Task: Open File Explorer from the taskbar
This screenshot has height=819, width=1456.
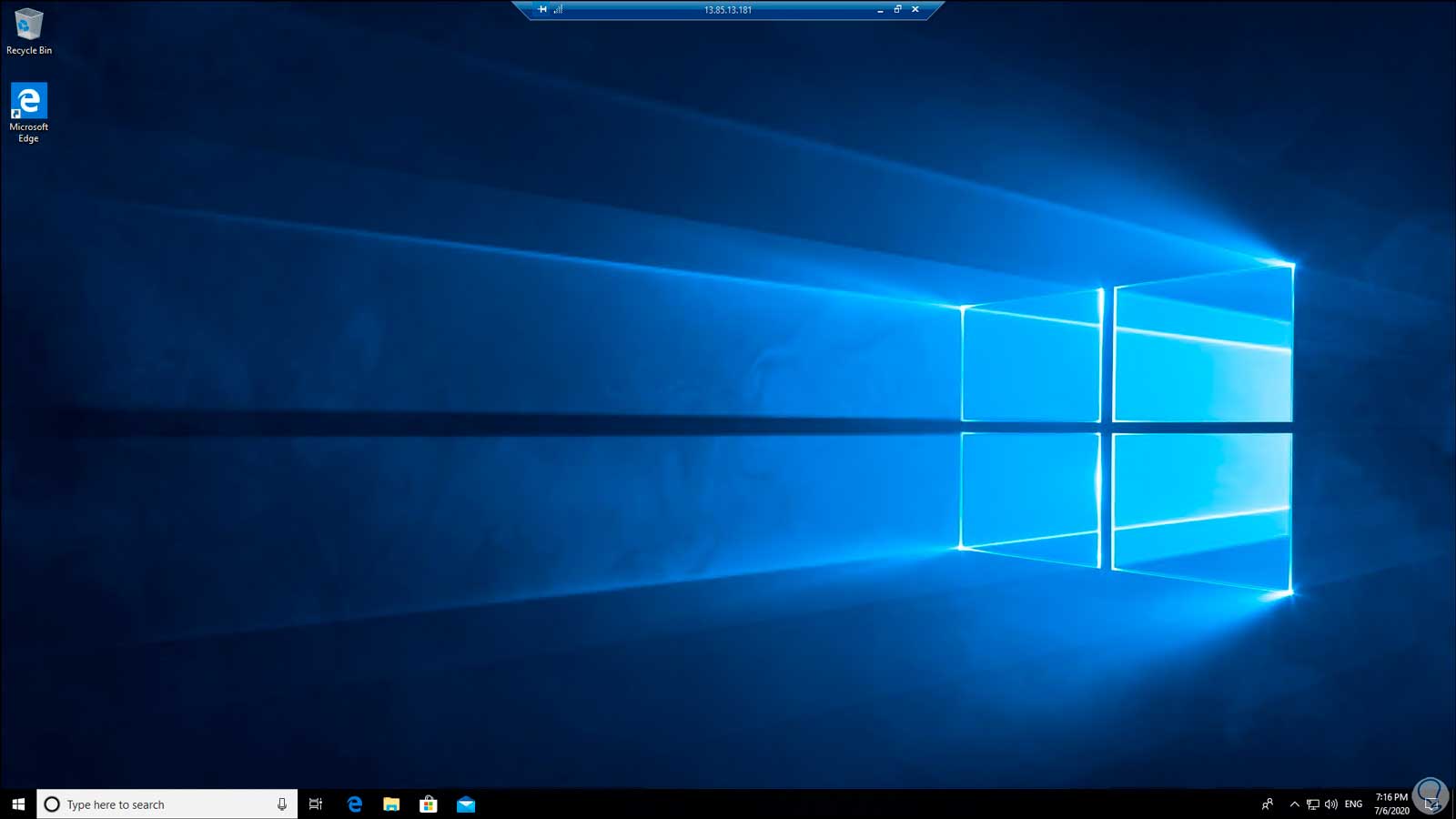Action: 391,804
